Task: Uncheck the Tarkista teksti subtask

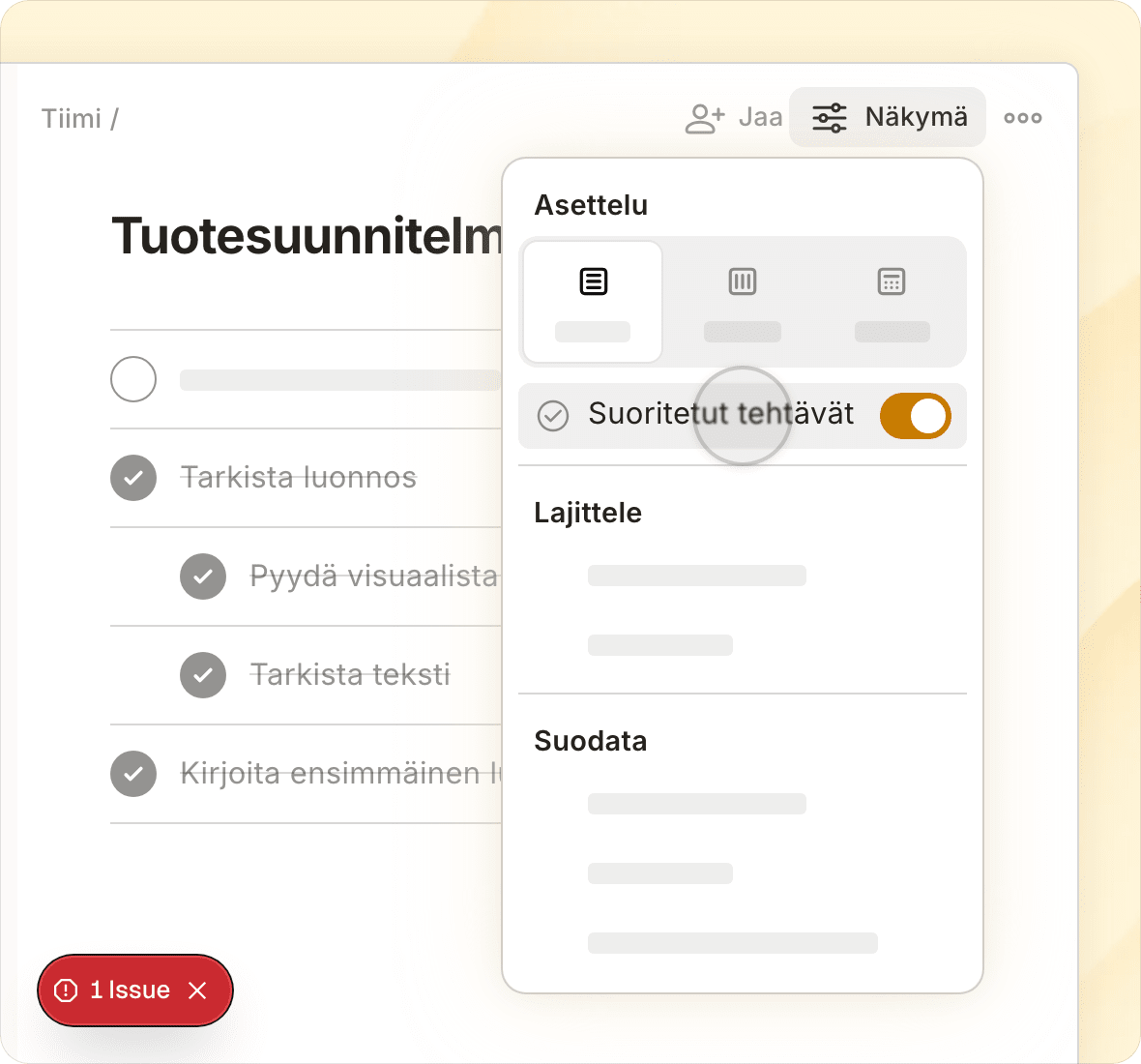Action: pyautogui.click(x=203, y=674)
